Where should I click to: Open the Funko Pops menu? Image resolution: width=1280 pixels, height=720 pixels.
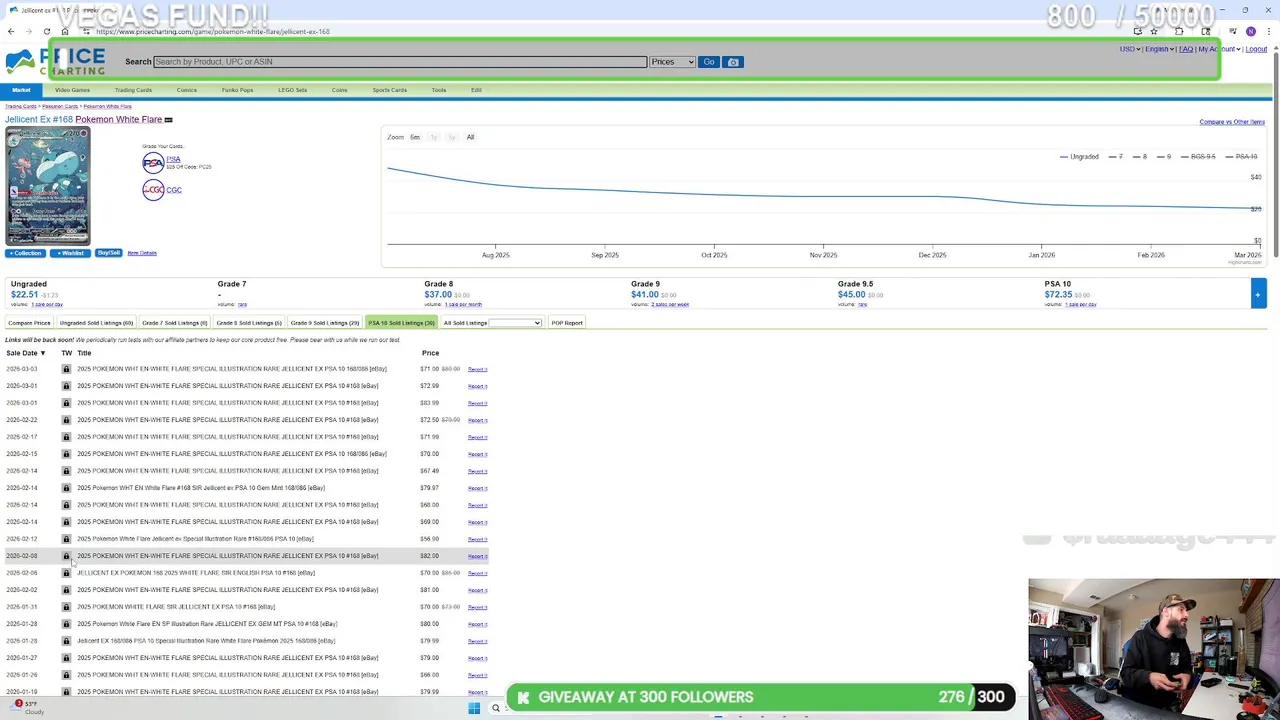pos(237,90)
